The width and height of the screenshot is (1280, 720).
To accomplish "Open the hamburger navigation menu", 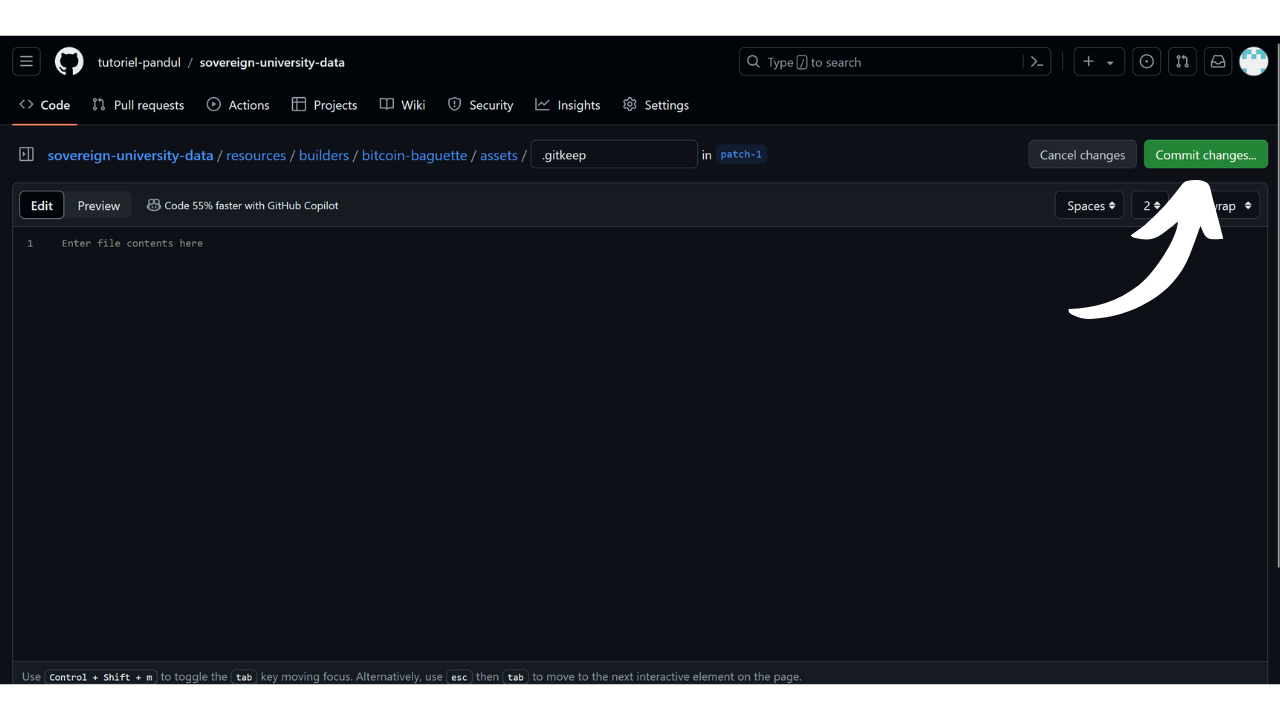I will [x=26, y=62].
